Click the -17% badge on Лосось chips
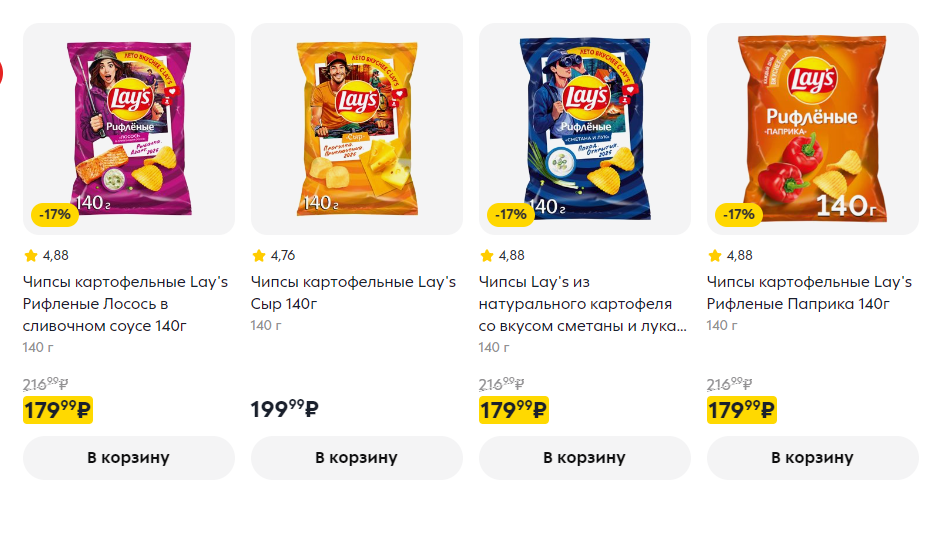This screenshot has height=545, width=946. (55, 214)
